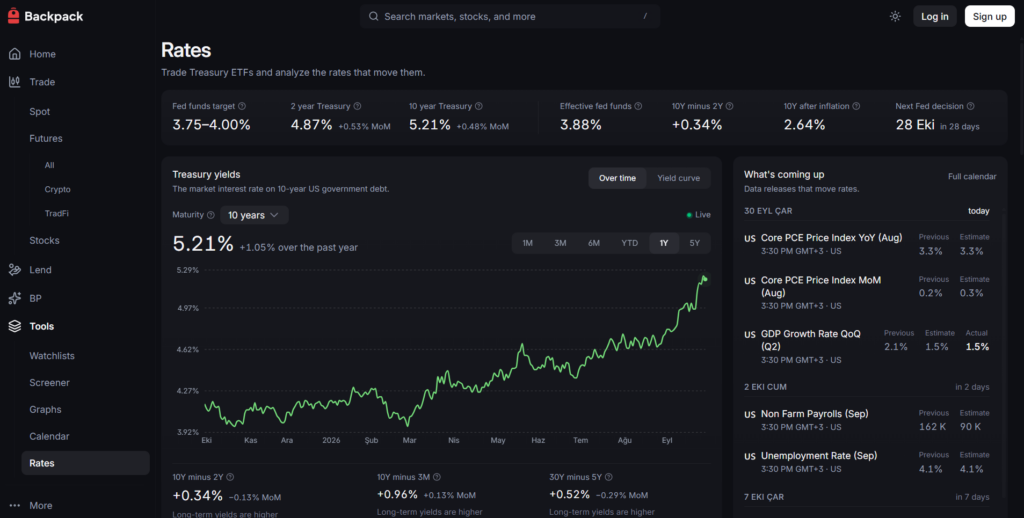The width and height of the screenshot is (1024, 518).
Task: Toggle the light/dark theme sun icon
Action: (895, 16)
